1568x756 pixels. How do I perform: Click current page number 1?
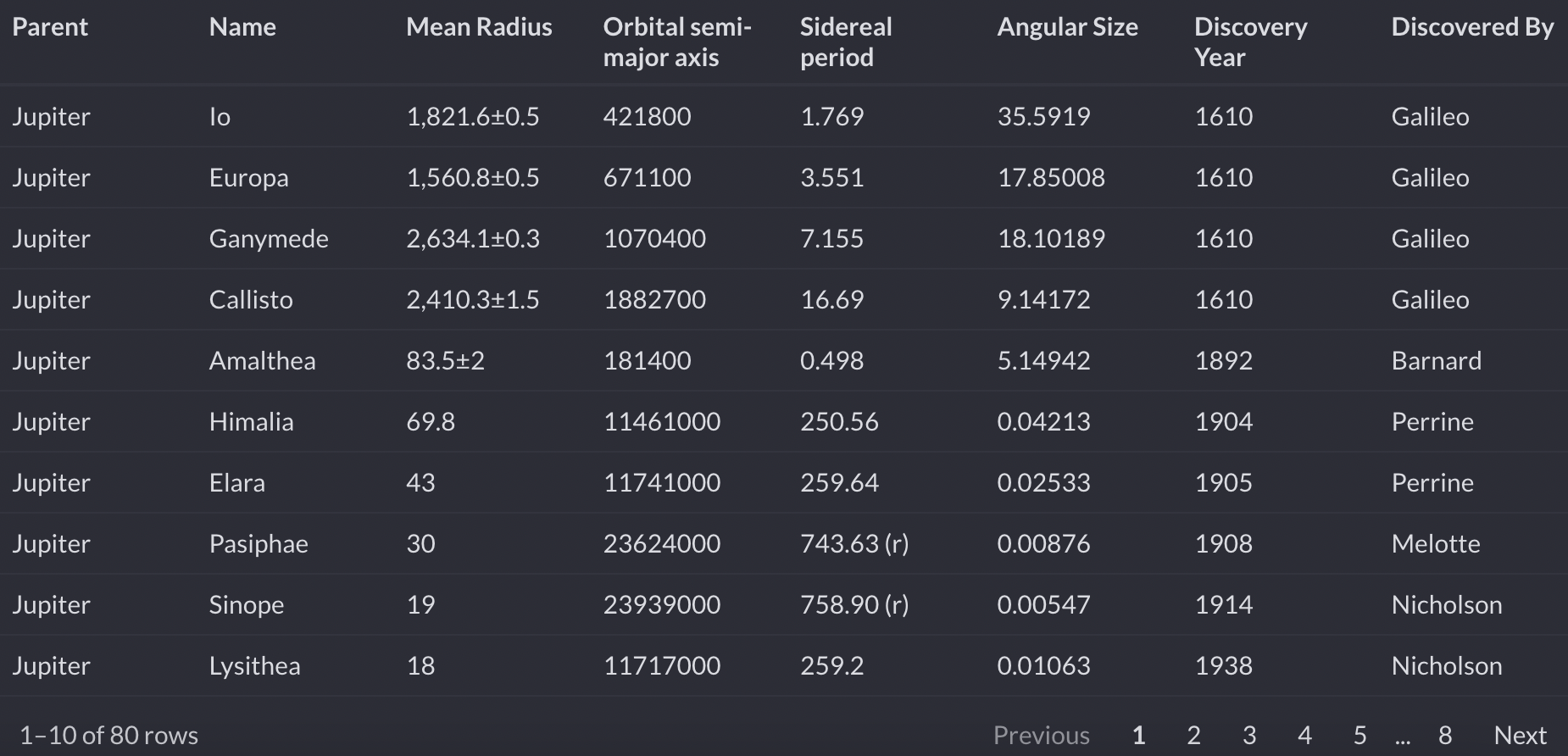(1138, 735)
